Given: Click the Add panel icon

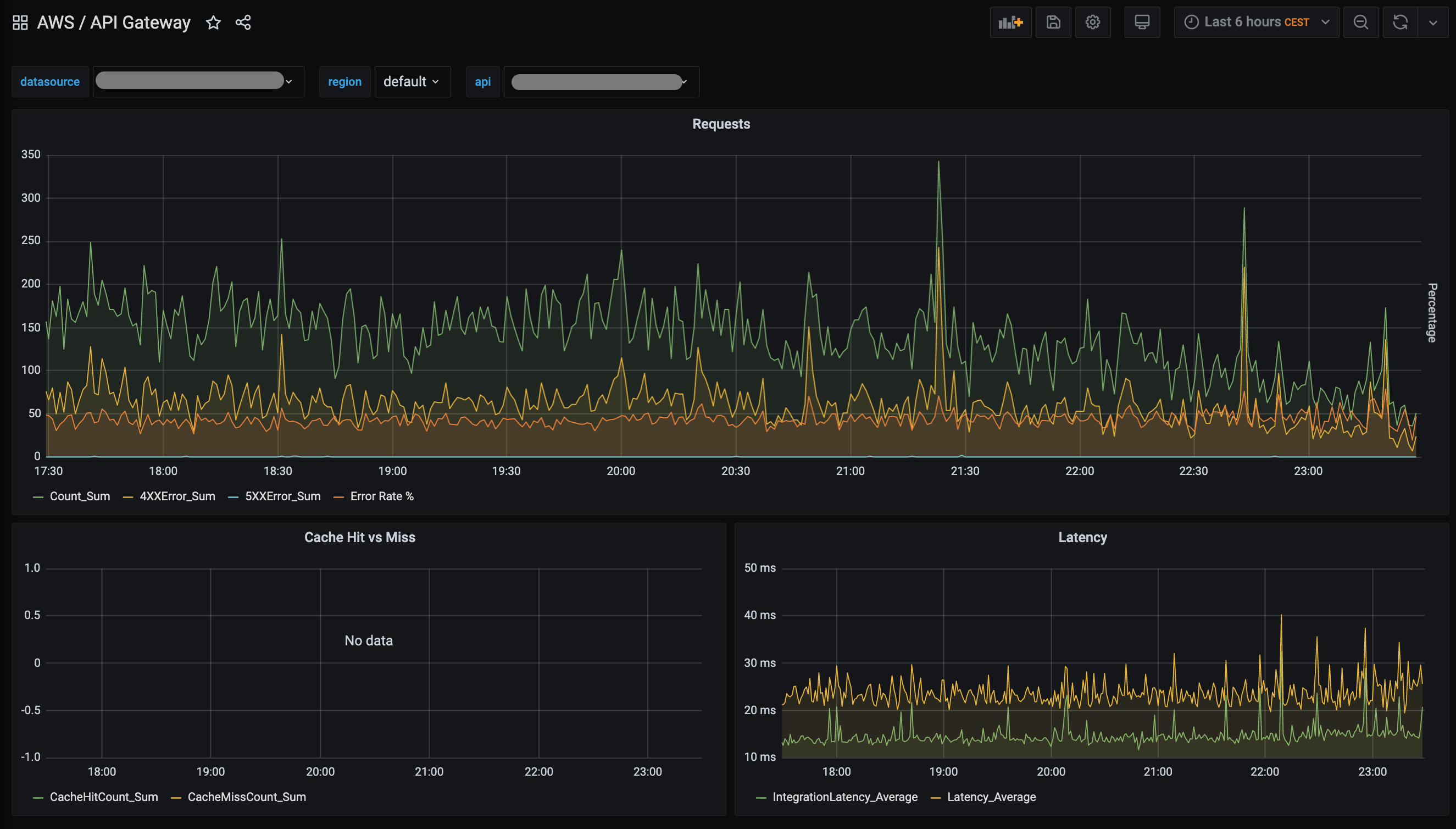Looking at the screenshot, I should (1010, 22).
